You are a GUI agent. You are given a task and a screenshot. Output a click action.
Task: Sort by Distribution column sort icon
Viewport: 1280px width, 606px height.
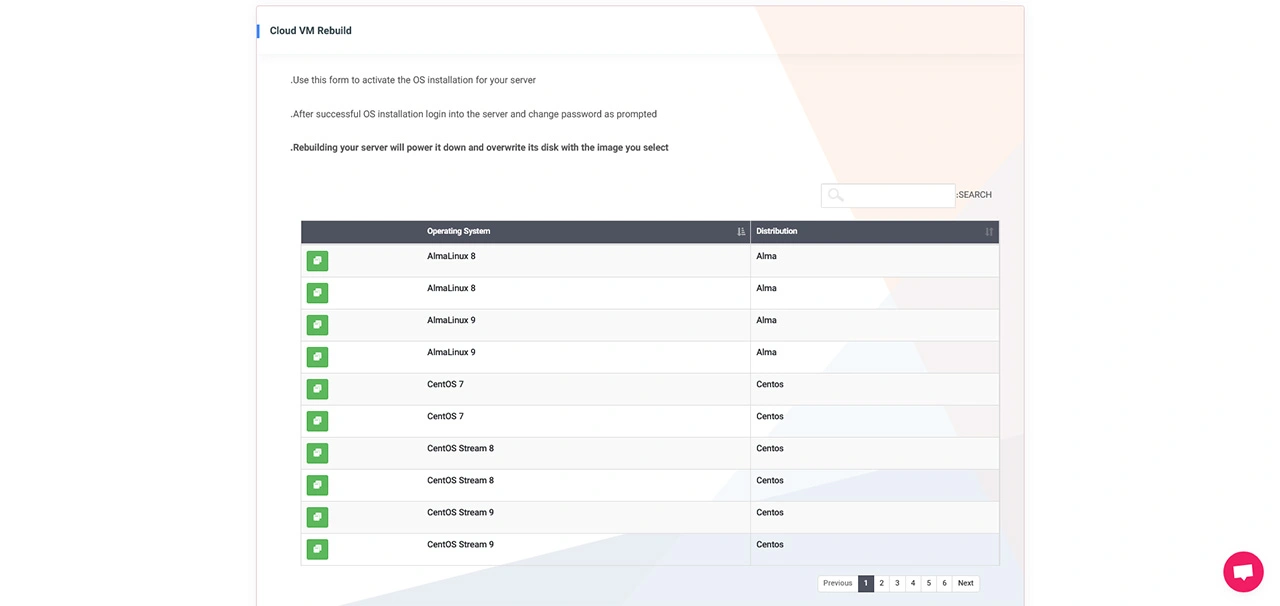(x=989, y=232)
